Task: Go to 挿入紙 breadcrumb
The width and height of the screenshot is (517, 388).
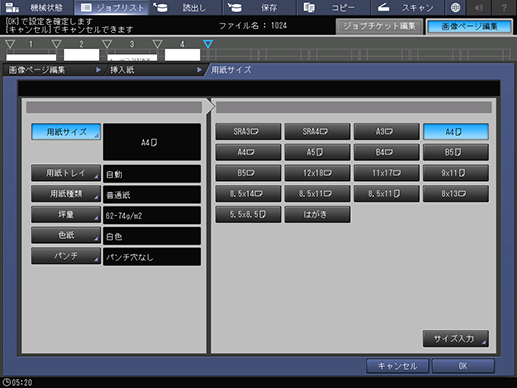Action: [155, 70]
